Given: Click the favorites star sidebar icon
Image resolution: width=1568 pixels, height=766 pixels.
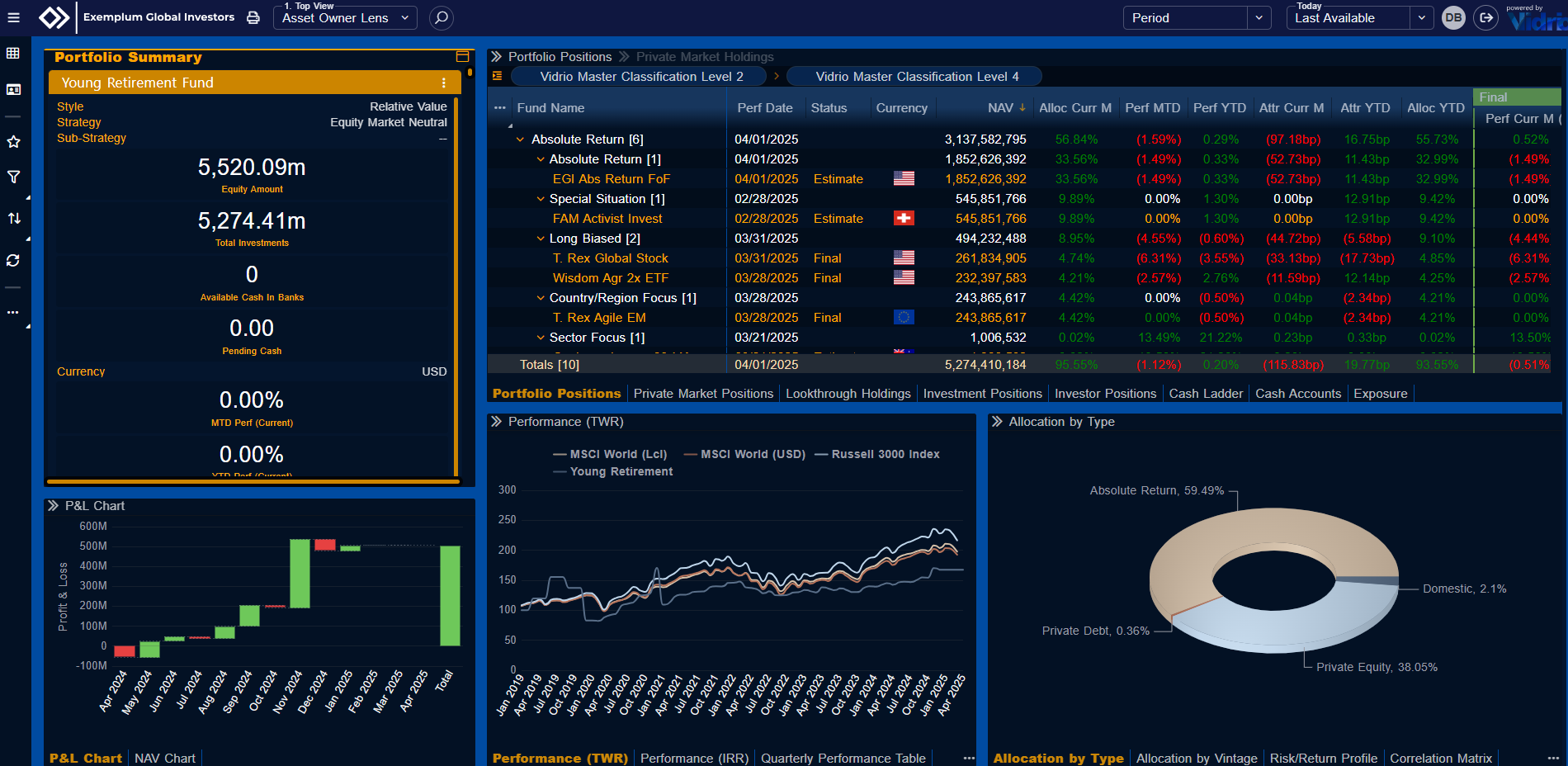Looking at the screenshot, I should click(x=13, y=142).
